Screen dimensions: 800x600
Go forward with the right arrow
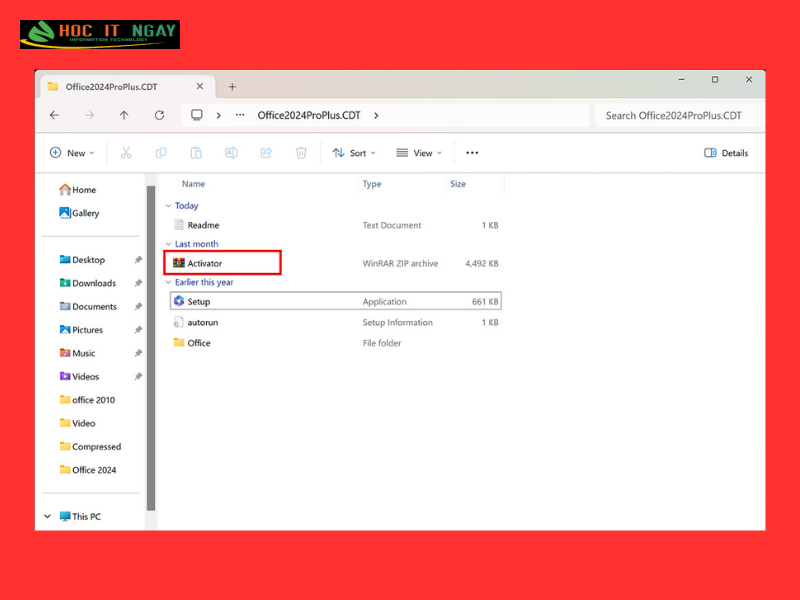coord(89,115)
